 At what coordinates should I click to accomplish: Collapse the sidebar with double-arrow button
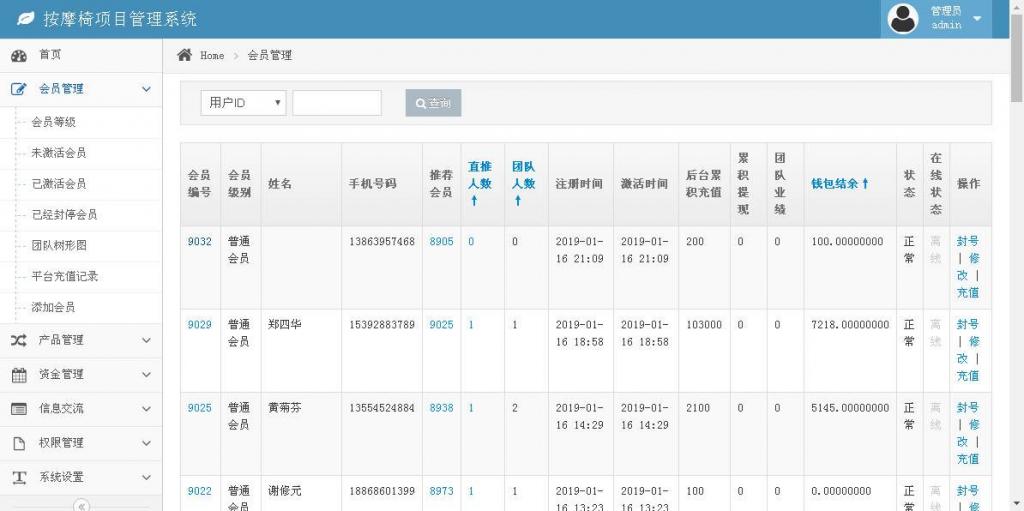pos(82,505)
